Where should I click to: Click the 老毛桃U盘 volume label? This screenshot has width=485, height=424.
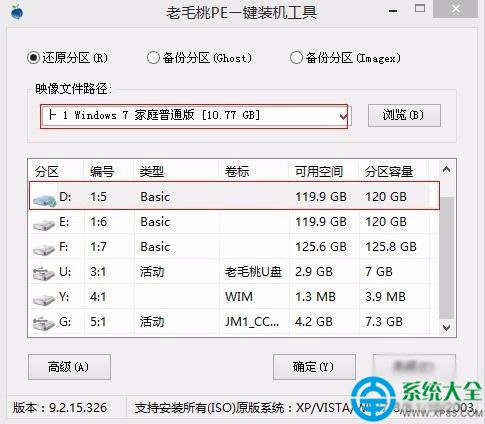(x=254, y=272)
